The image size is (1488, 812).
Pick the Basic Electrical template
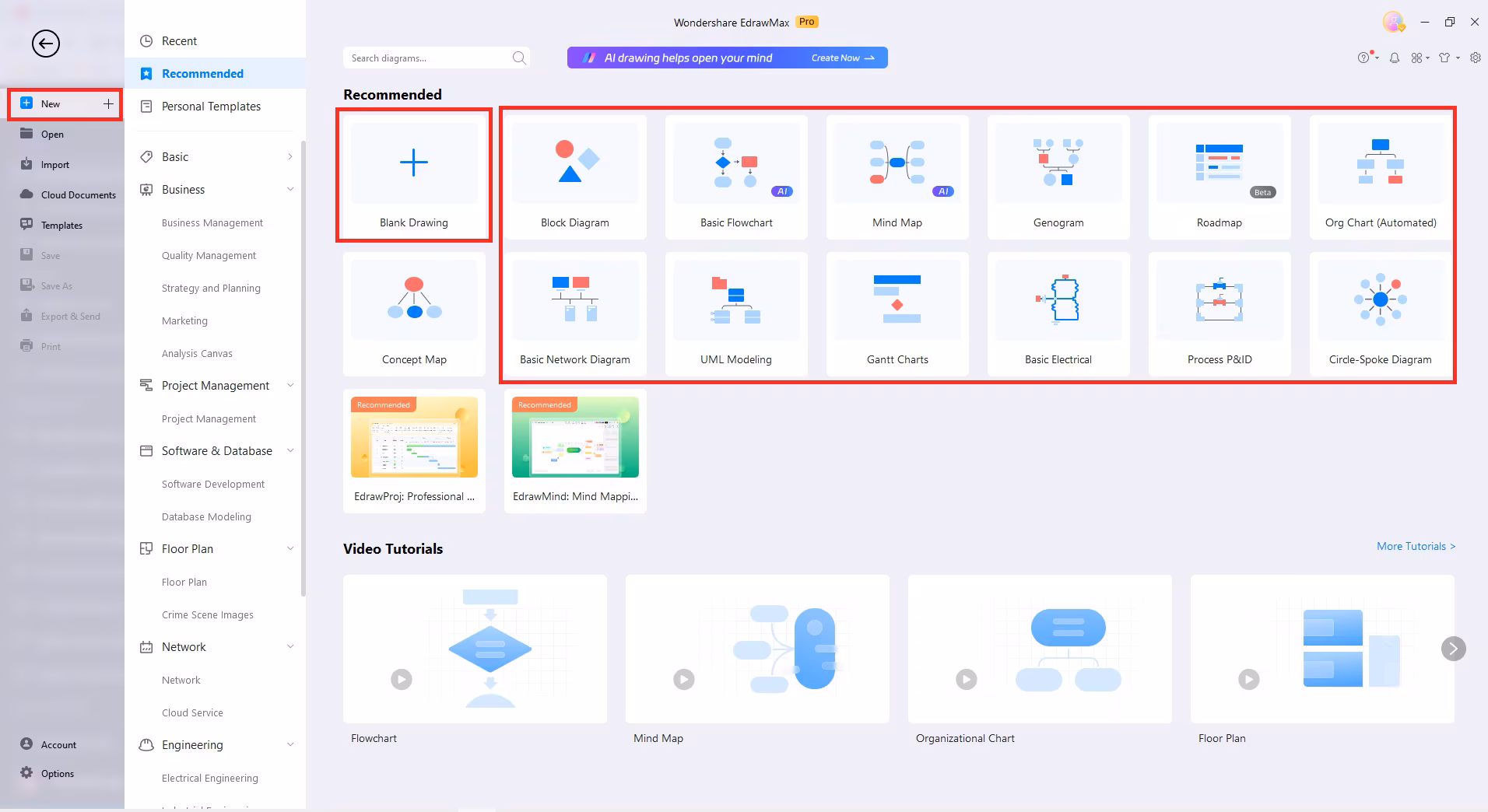1058,313
